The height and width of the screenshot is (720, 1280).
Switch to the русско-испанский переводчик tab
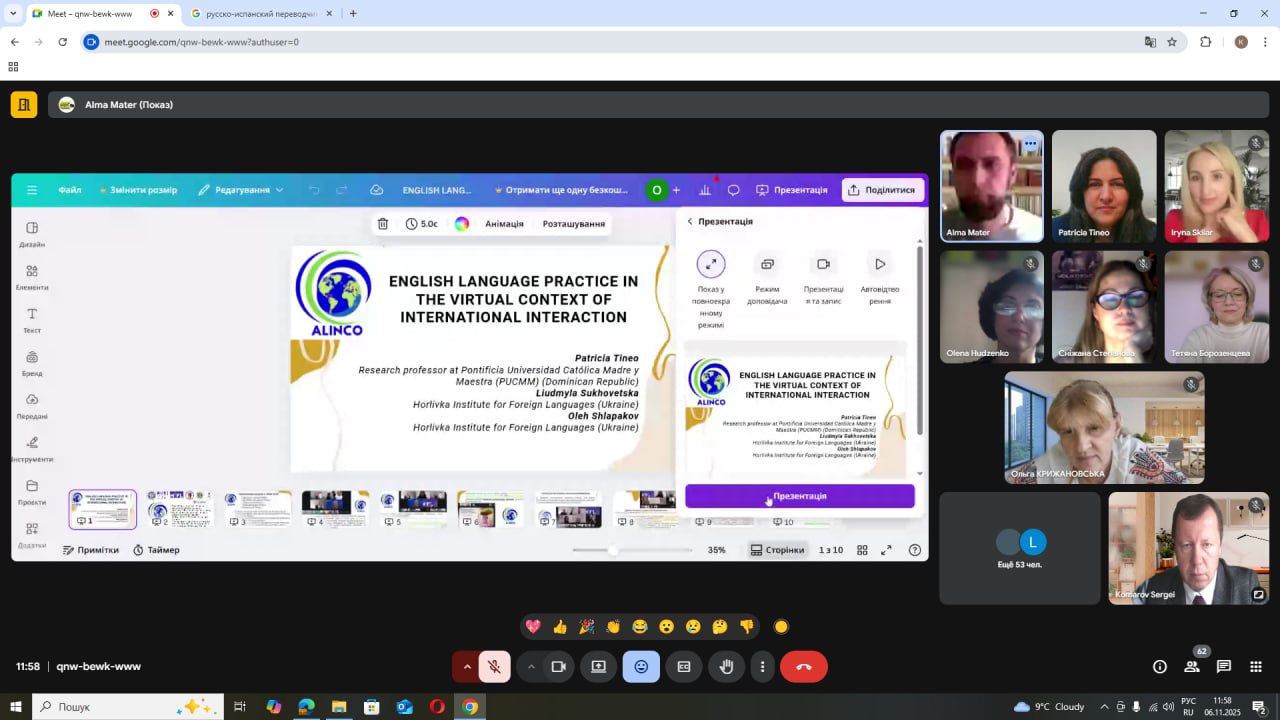pyautogui.click(x=254, y=14)
